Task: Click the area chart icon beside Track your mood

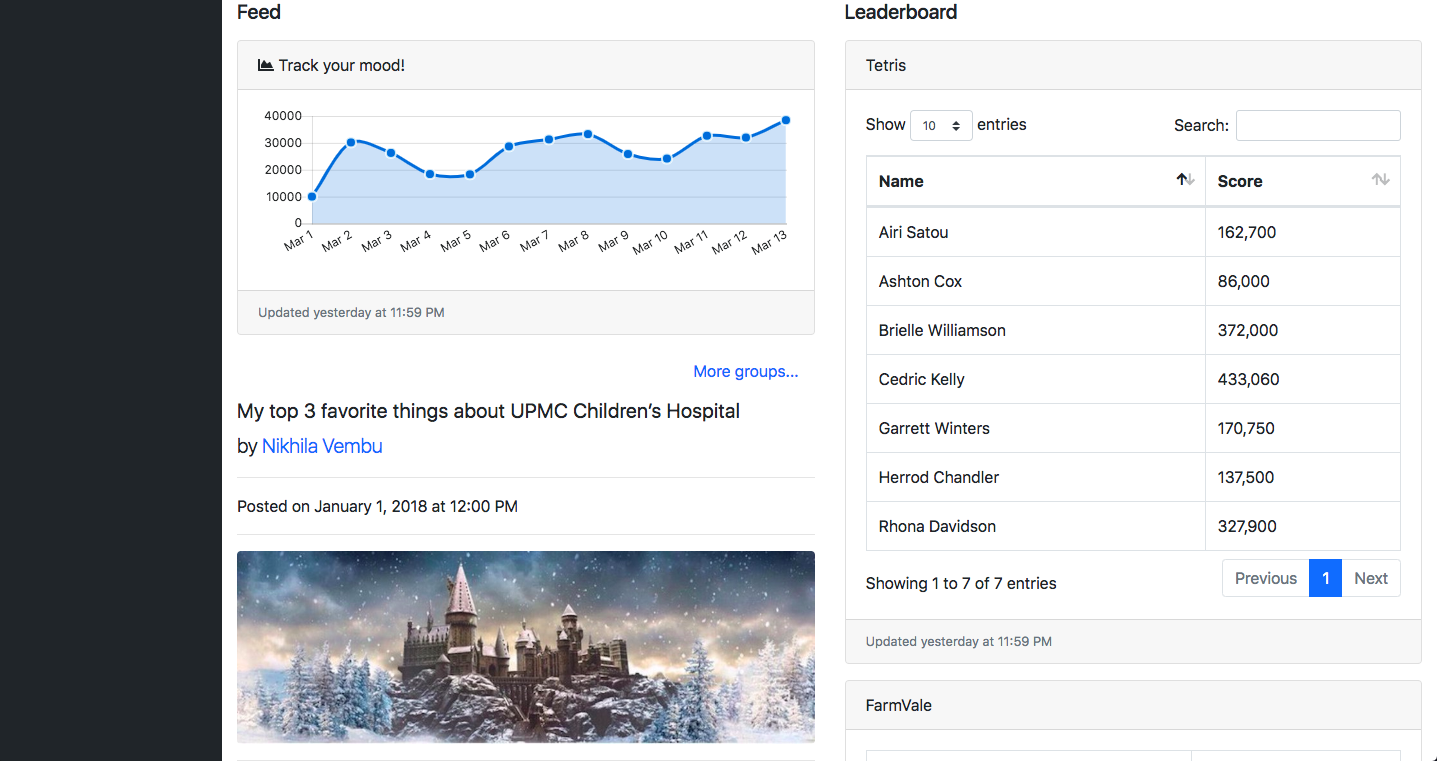Action: tap(265, 65)
